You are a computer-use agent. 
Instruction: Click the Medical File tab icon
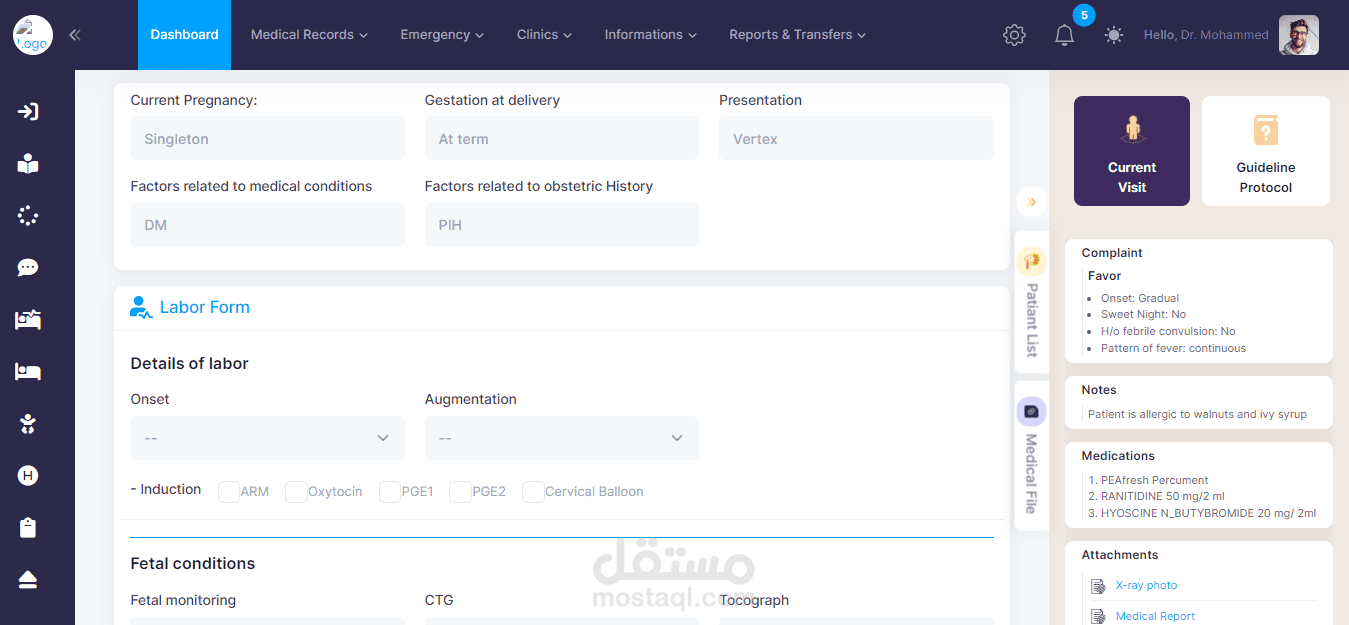point(1031,411)
